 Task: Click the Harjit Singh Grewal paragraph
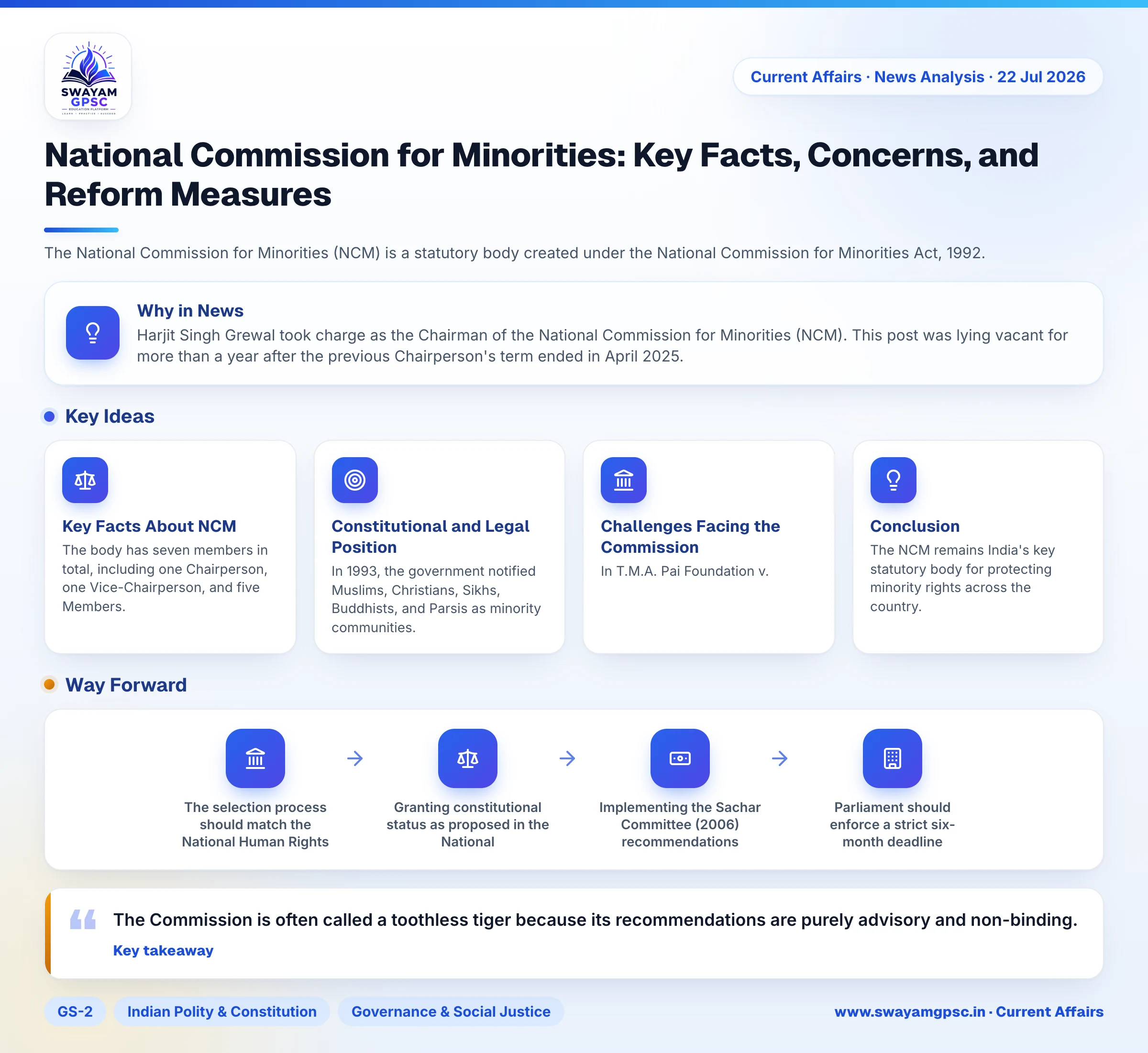coord(603,345)
